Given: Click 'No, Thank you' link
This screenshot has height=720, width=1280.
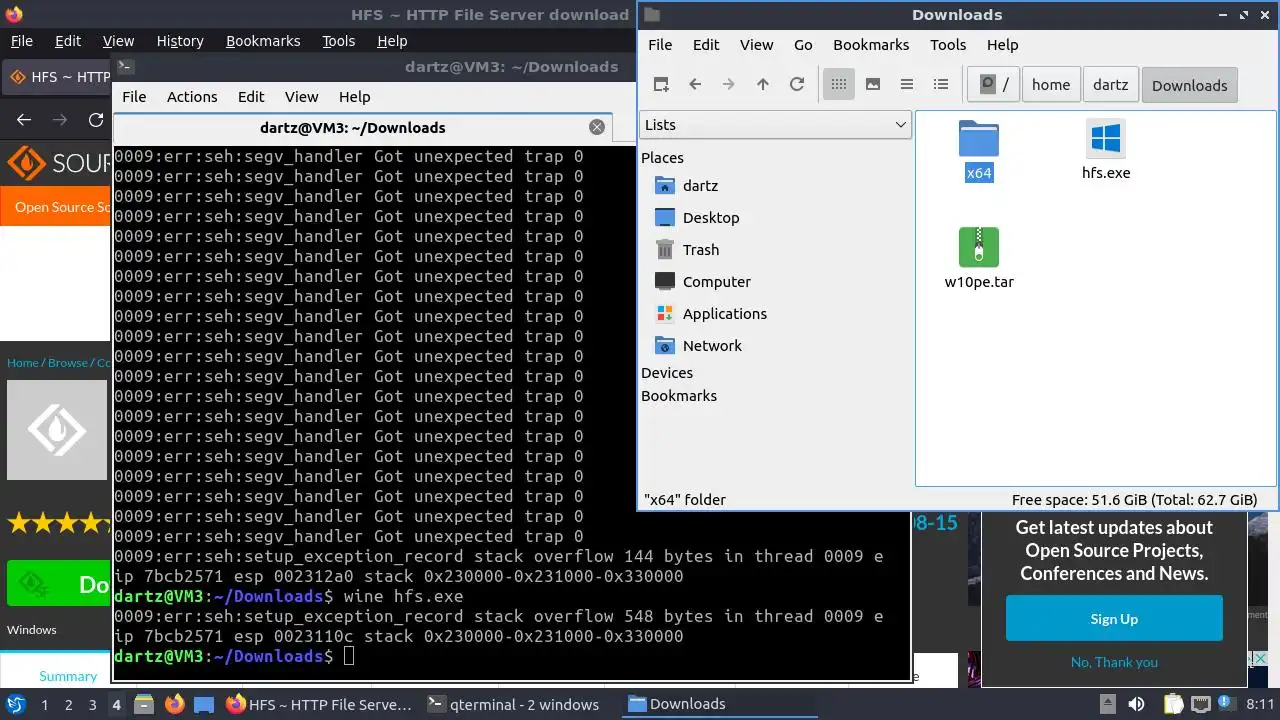Looking at the screenshot, I should pyautogui.click(x=1114, y=662).
